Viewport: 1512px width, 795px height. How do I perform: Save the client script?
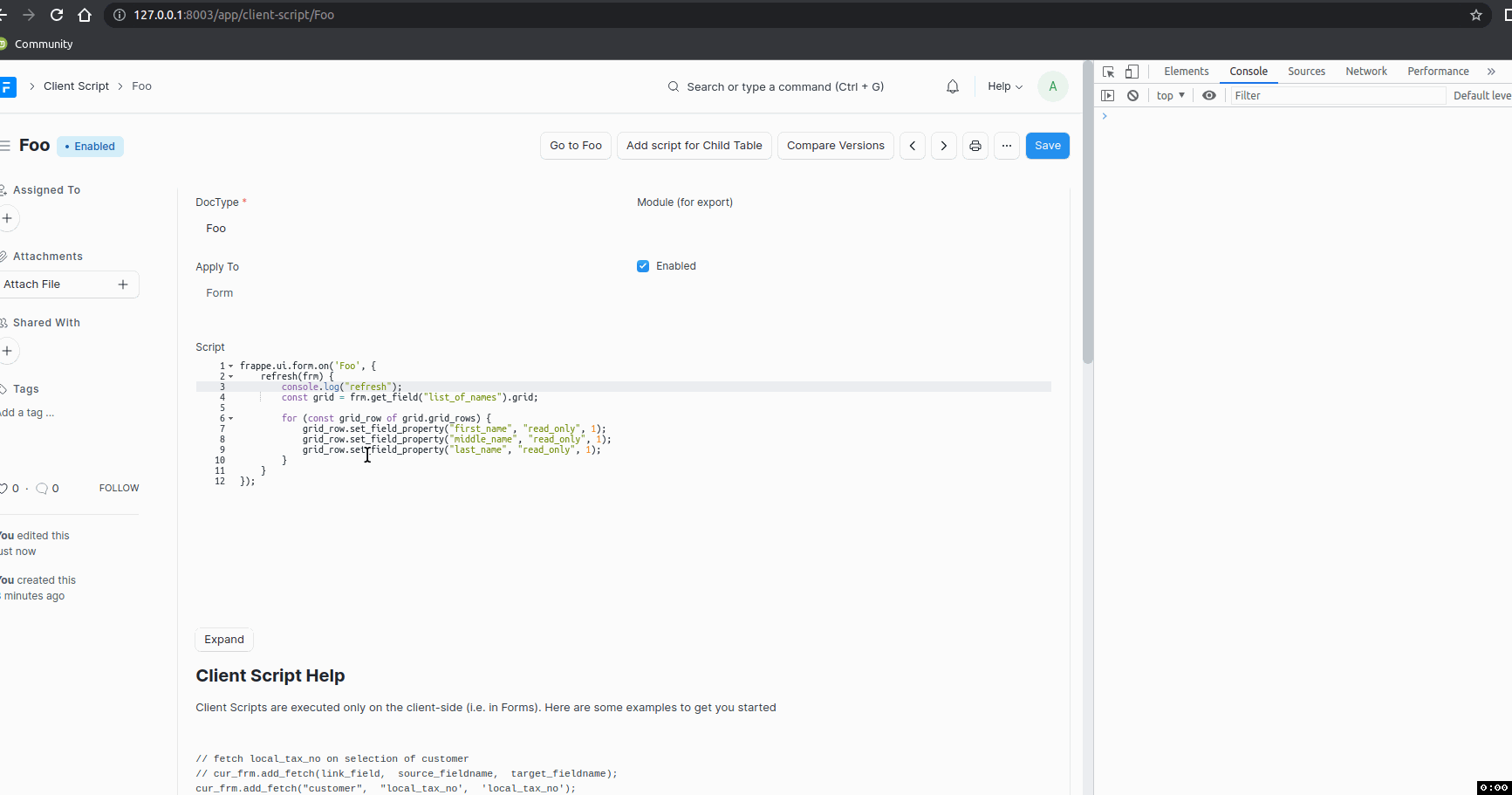[1048, 146]
